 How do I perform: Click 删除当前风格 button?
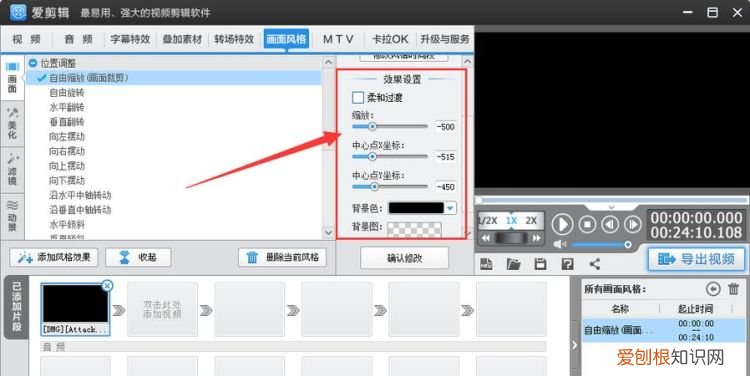pos(282,257)
